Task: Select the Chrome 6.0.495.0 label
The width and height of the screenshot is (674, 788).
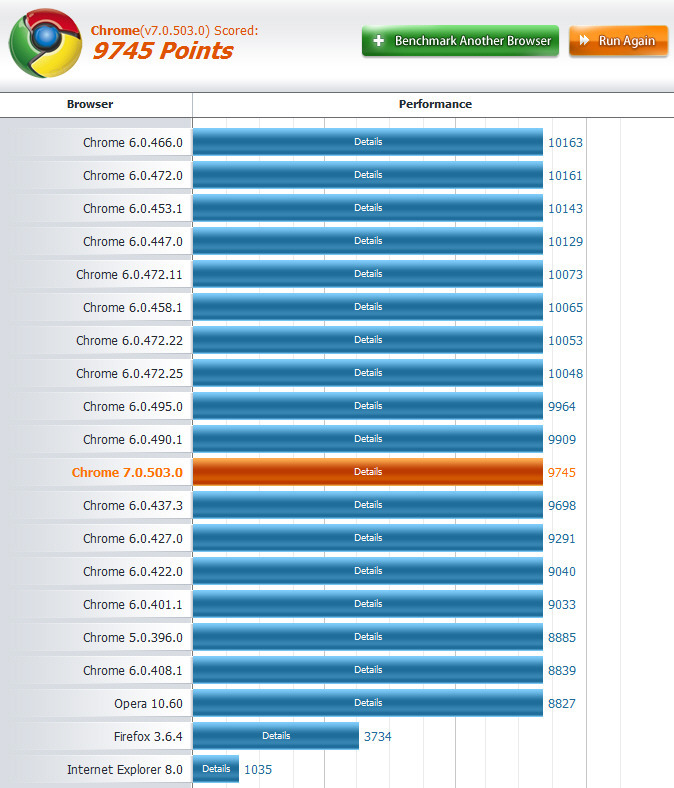Action: tap(133, 407)
